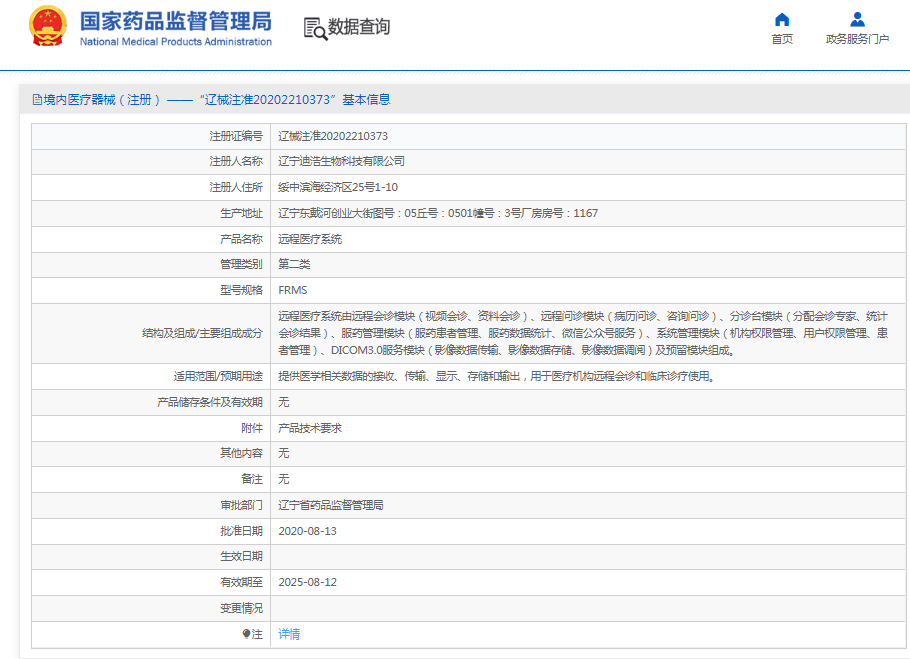Click the 首页 house icon
This screenshot has height=659, width=910.
(x=782, y=19)
